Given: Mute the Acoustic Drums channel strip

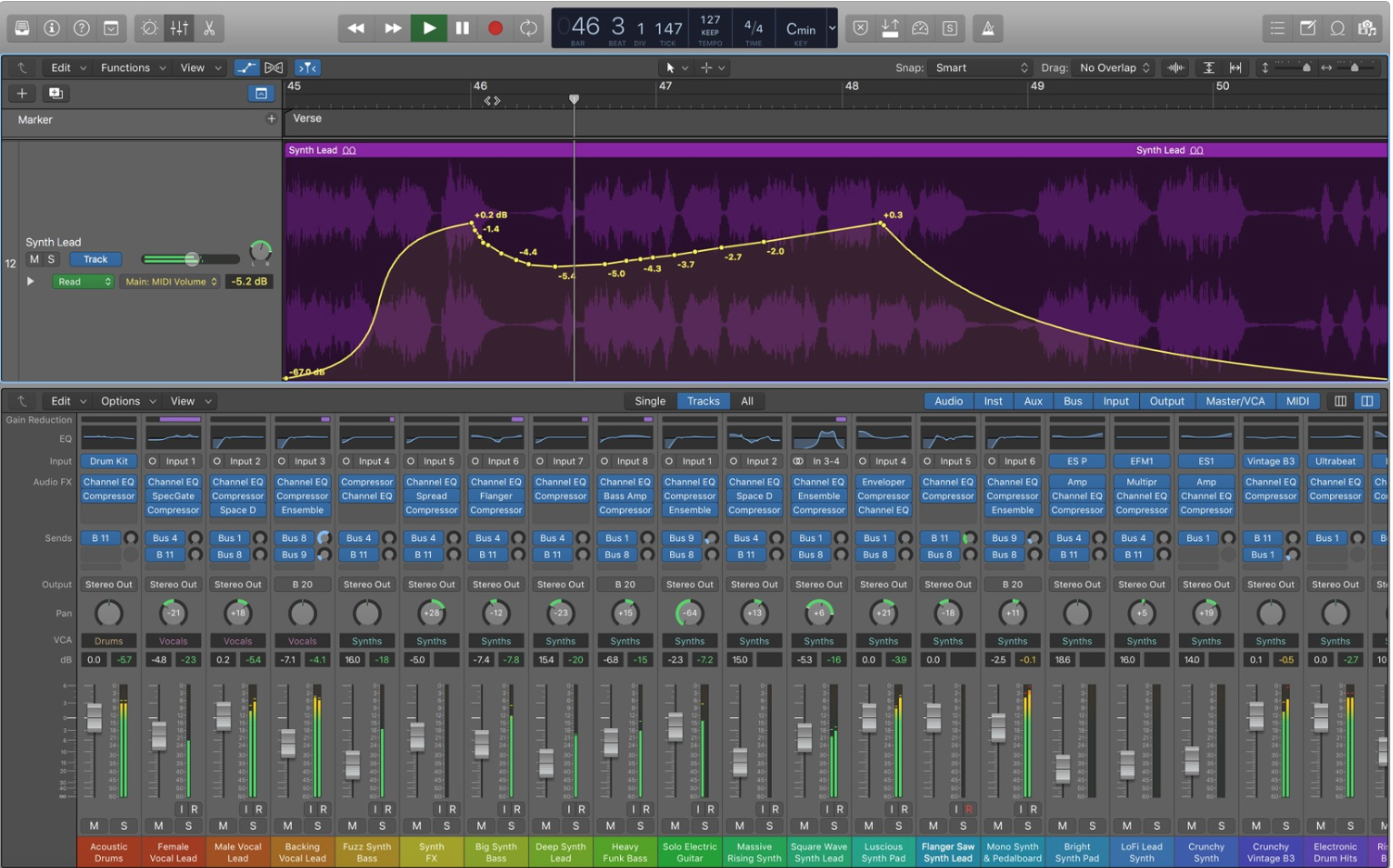Looking at the screenshot, I should (93, 825).
